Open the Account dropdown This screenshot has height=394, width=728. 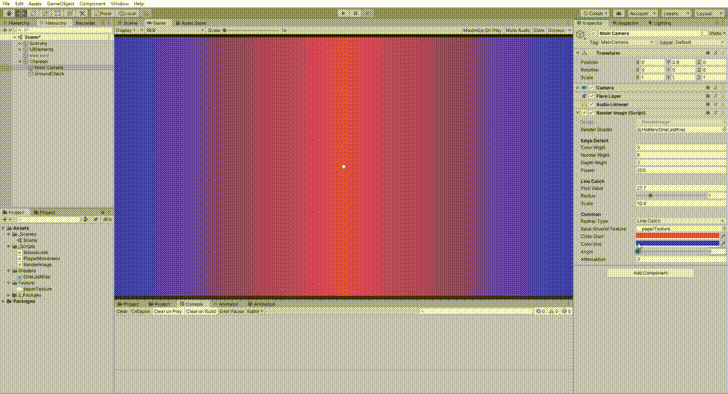pos(642,13)
